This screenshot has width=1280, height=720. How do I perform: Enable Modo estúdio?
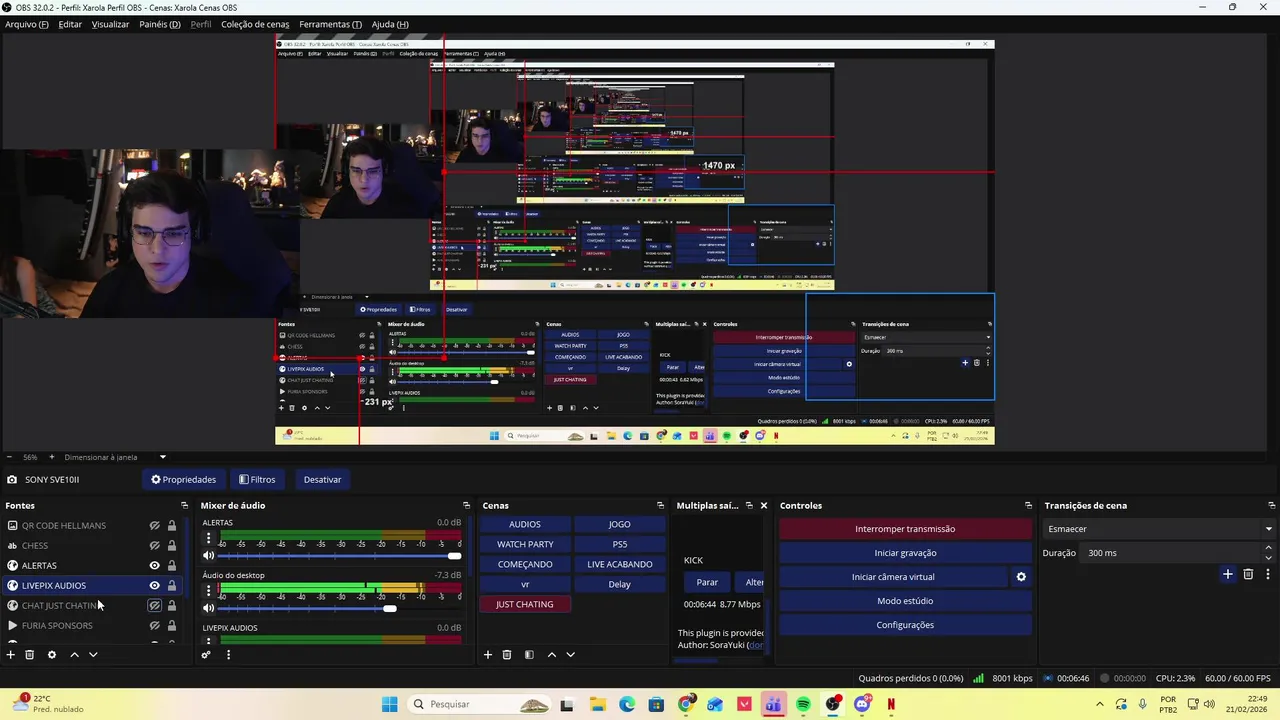(x=905, y=601)
